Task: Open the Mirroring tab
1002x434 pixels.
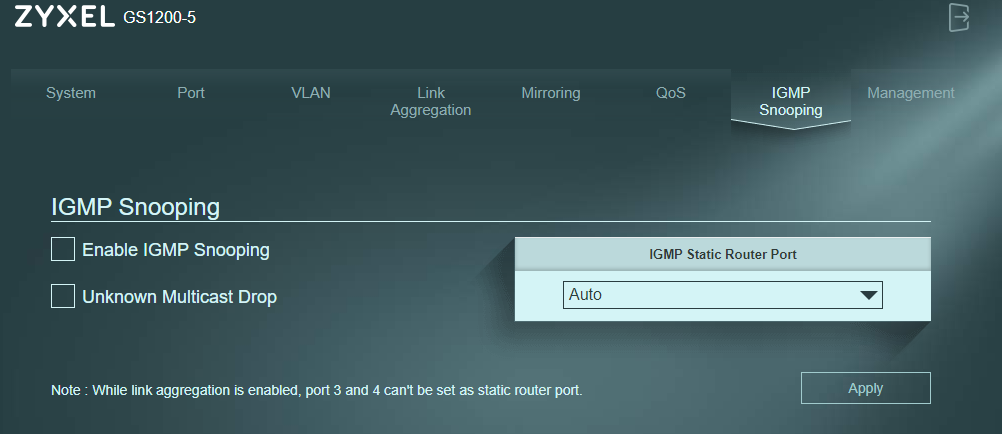Action: coord(551,93)
